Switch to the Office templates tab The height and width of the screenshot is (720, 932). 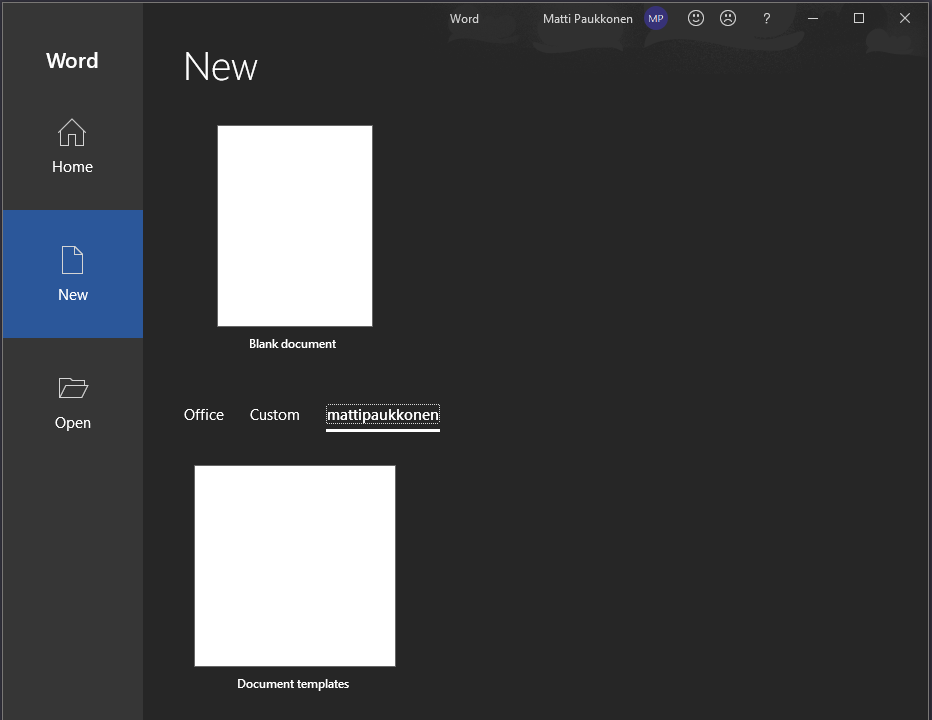click(x=204, y=415)
